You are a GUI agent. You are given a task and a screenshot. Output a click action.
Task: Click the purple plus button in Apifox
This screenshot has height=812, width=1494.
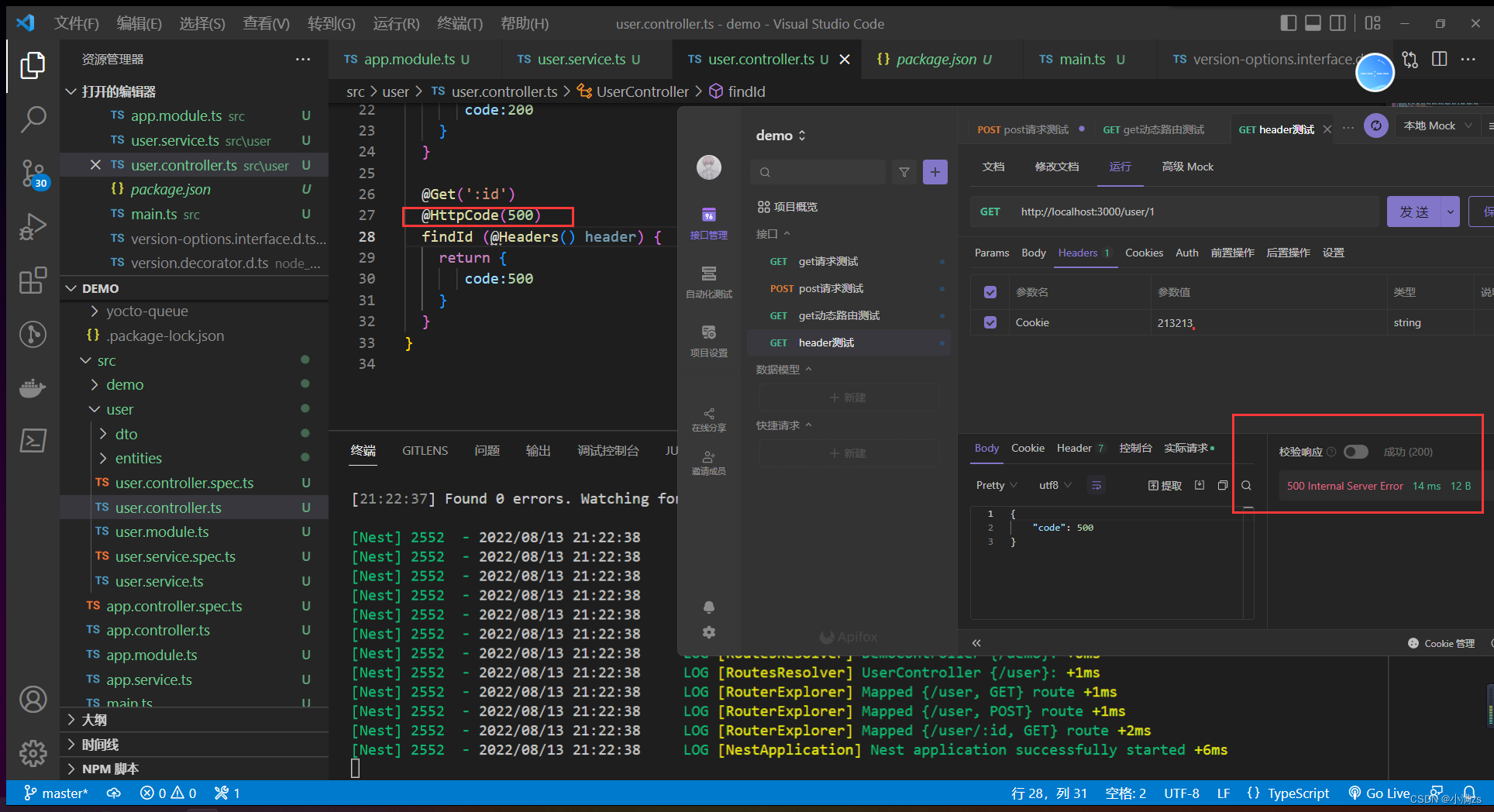pos(935,172)
